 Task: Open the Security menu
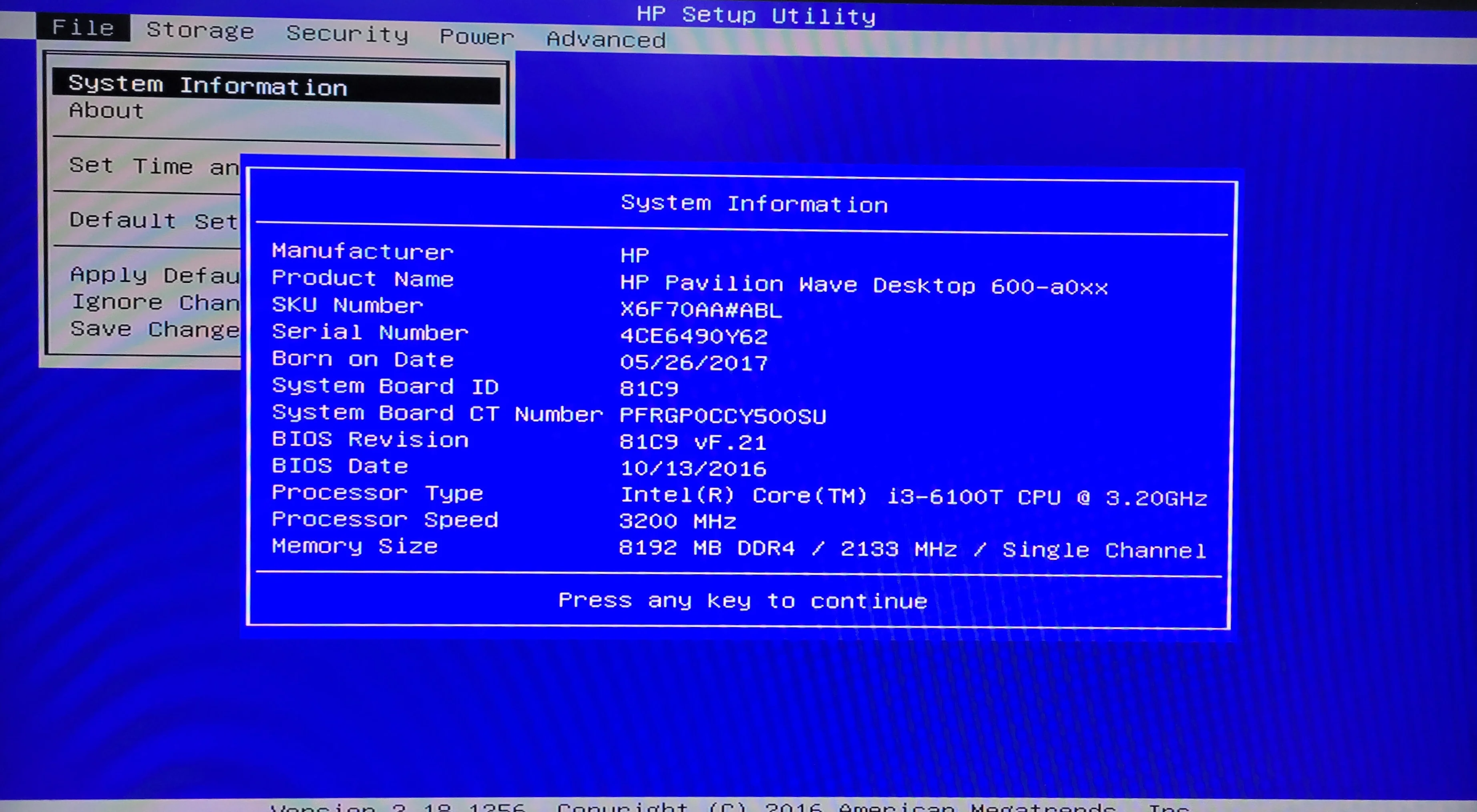pos(348,34)
